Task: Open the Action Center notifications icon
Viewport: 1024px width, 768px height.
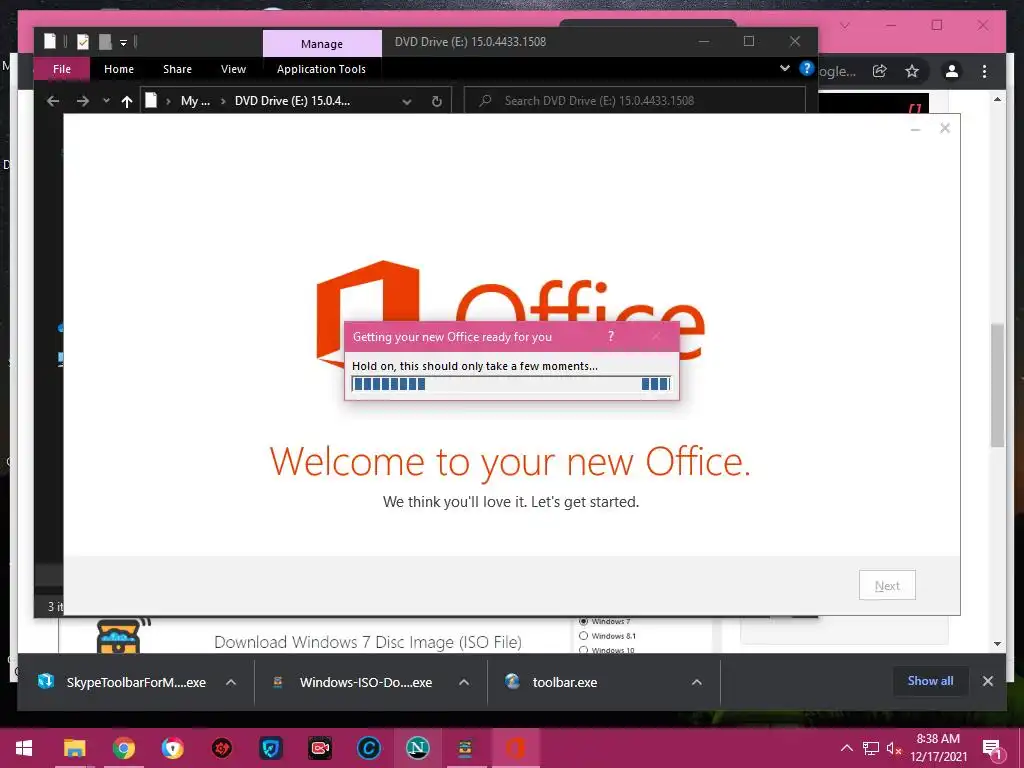Action: (x=992, y=748)
